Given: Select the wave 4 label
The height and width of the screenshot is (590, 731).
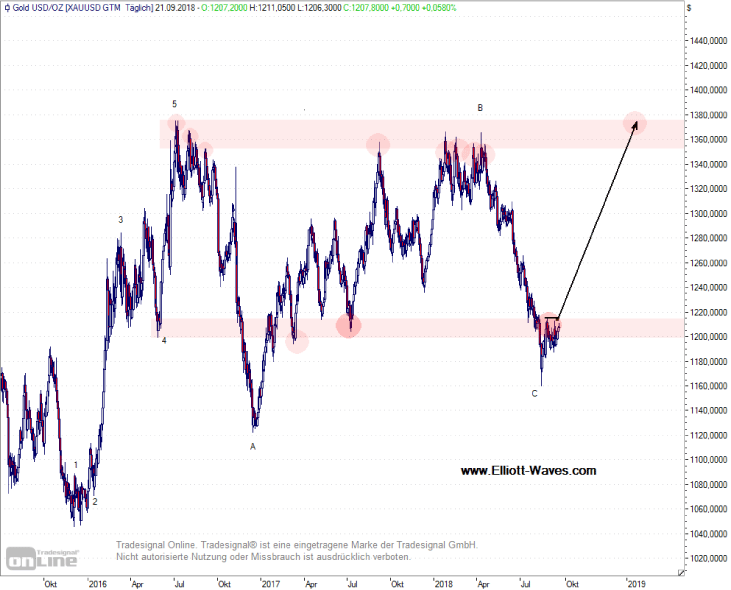Looking at the screenshot, I should point(164,340).
